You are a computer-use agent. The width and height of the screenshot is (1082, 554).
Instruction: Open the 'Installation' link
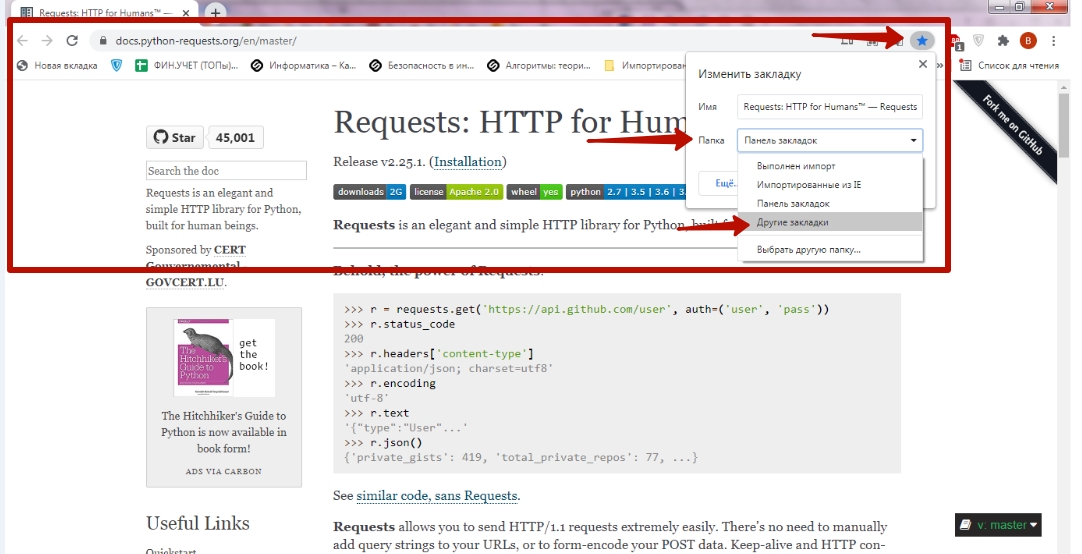[467, 162]
